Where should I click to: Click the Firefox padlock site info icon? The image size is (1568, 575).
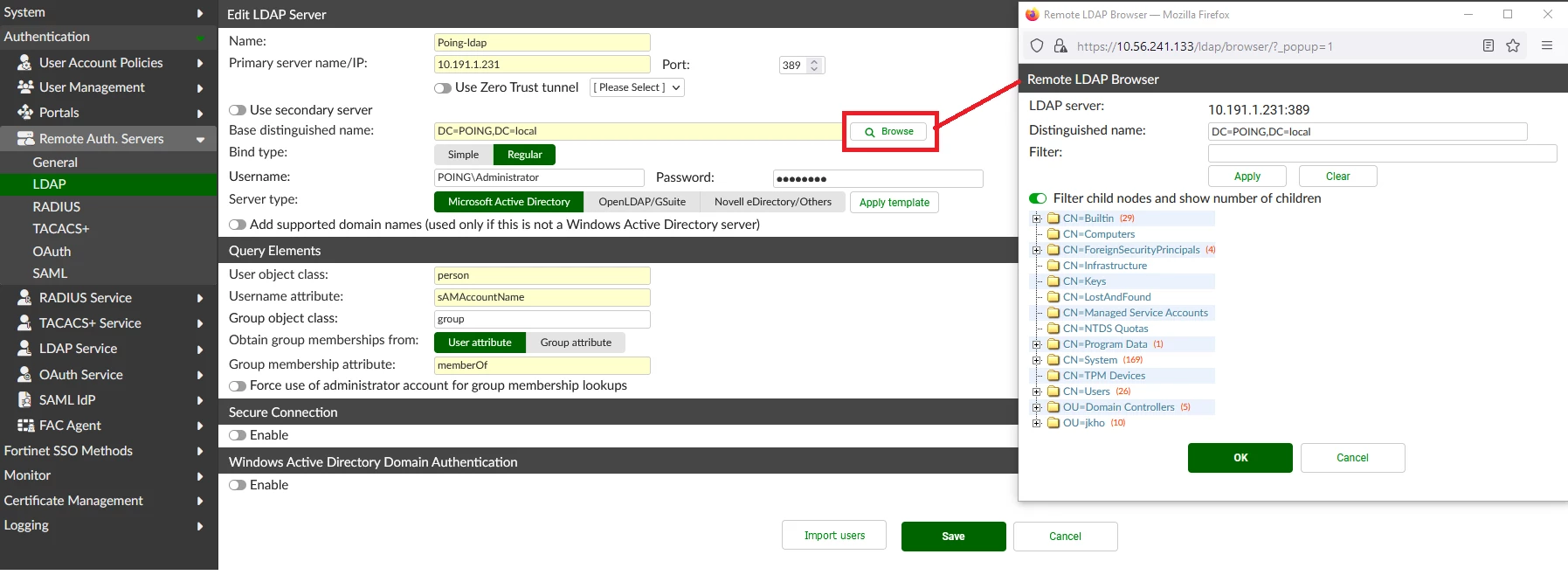coord(1060,46)
